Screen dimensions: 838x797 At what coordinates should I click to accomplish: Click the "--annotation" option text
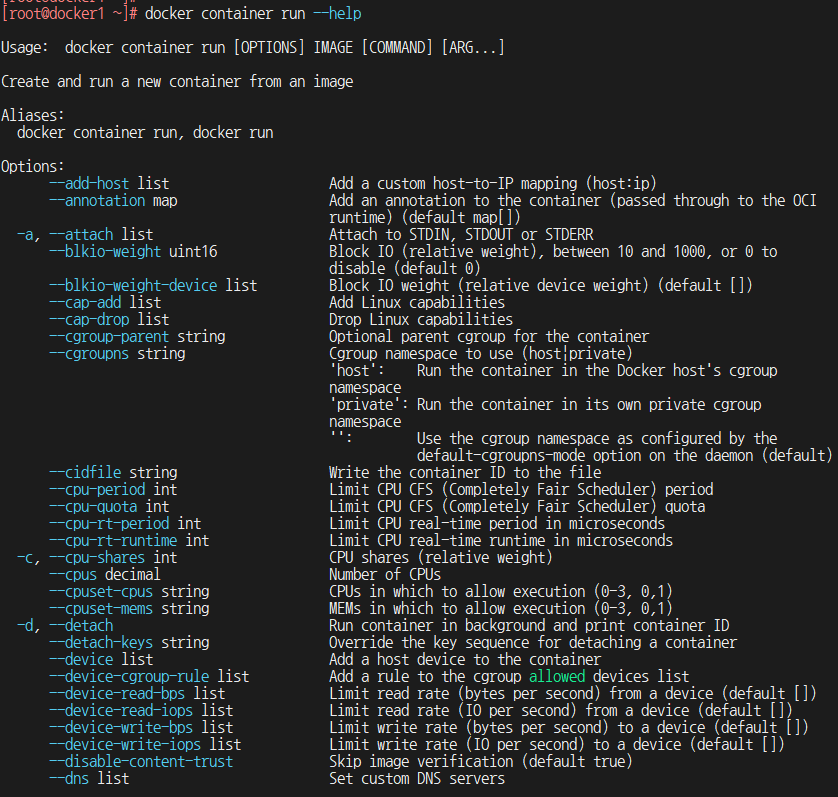[97, 200]
